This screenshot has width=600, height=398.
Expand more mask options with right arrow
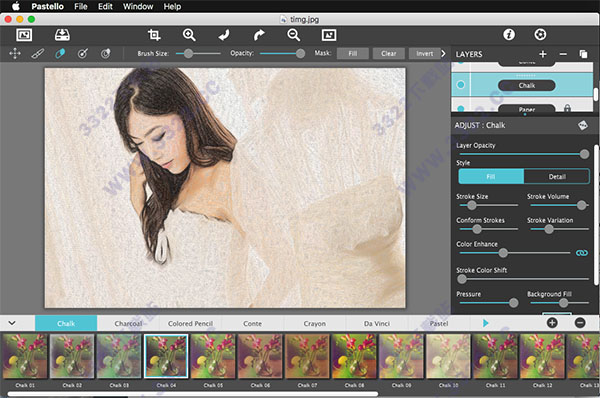point(443,54)
